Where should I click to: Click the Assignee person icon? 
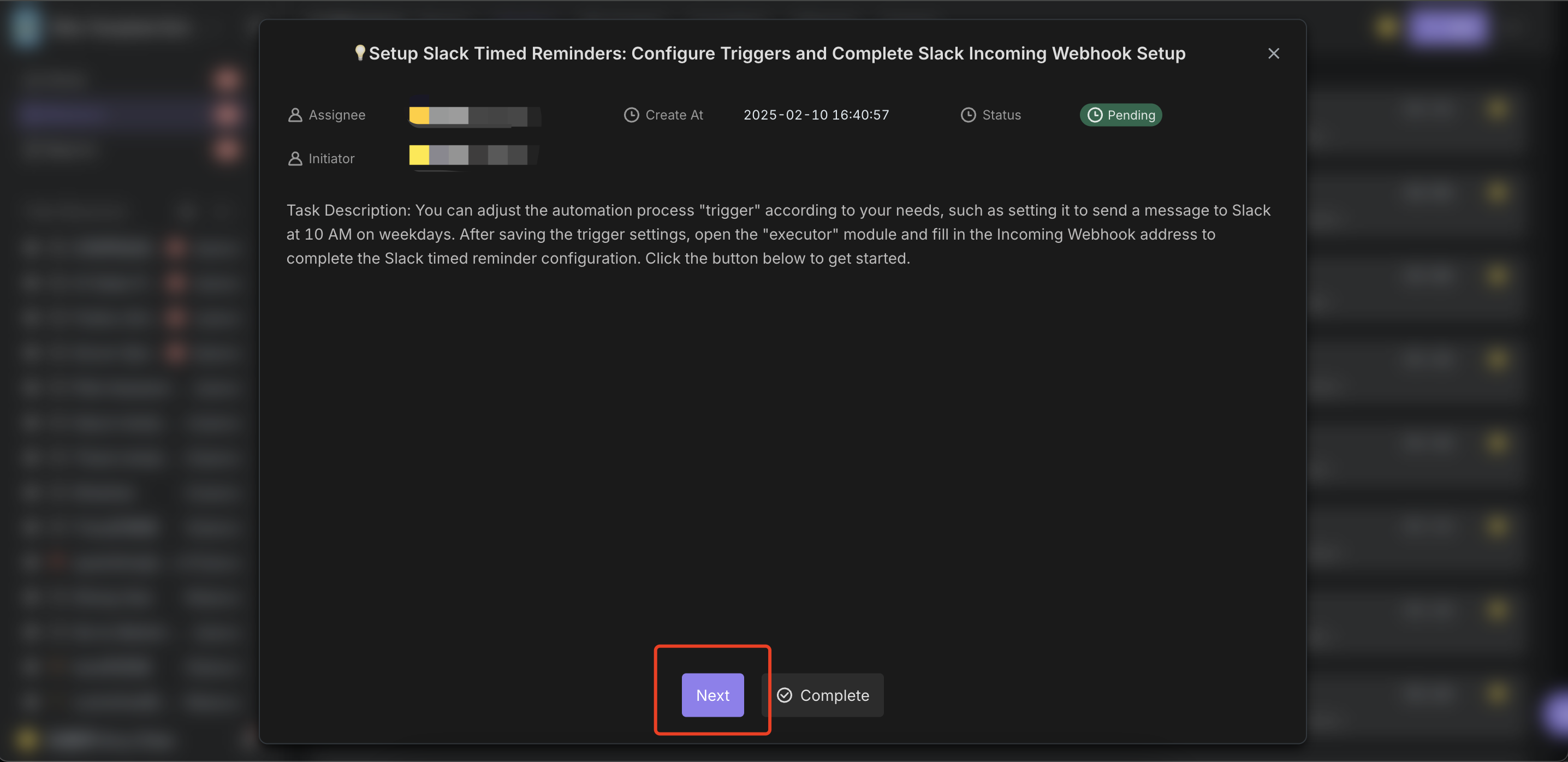[x=295, y=115]
